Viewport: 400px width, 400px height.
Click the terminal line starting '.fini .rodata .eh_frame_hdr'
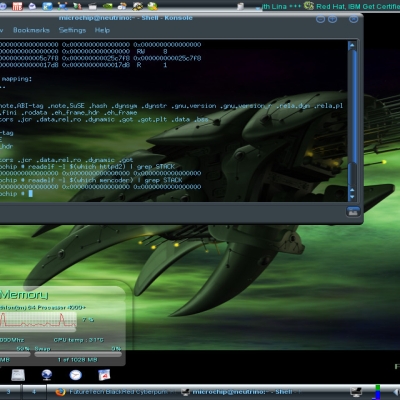pos(69,113)
